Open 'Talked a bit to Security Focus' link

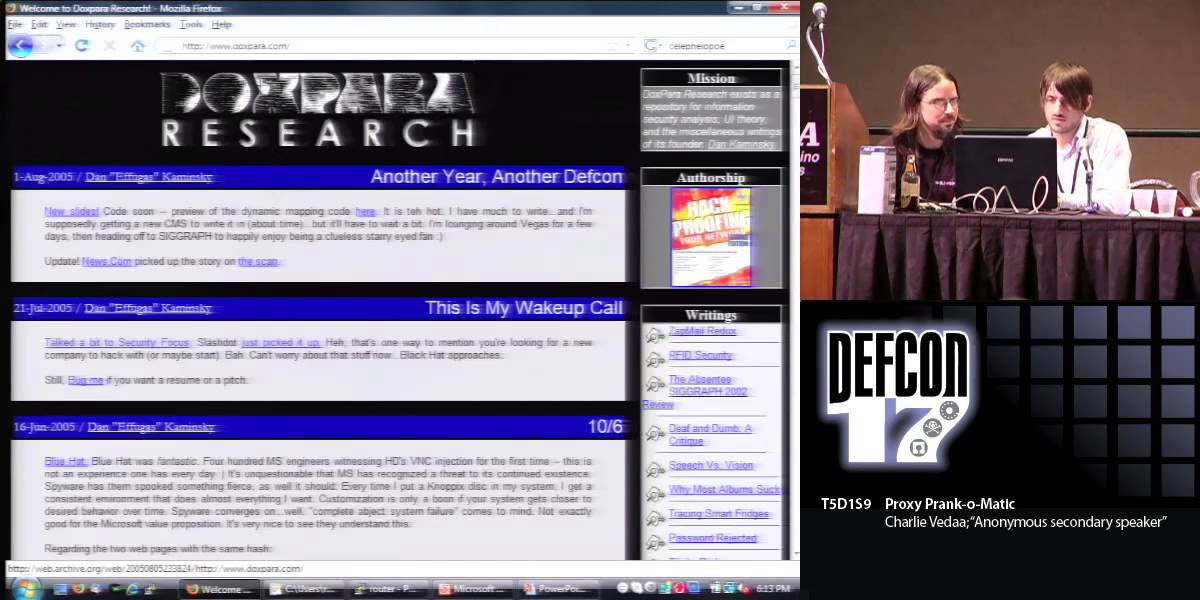coord(118,343)
